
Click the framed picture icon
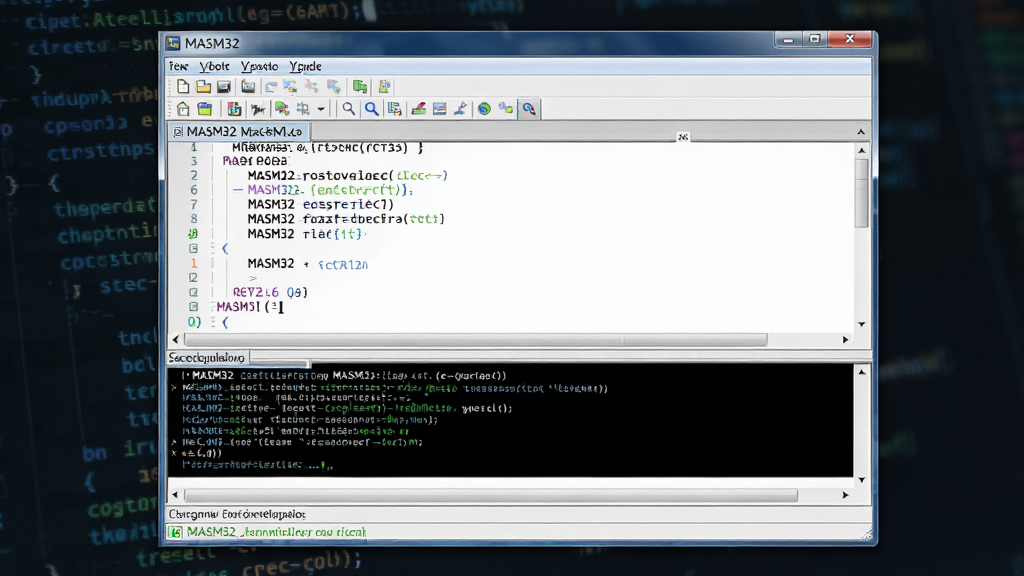click(x=440, y=109)
